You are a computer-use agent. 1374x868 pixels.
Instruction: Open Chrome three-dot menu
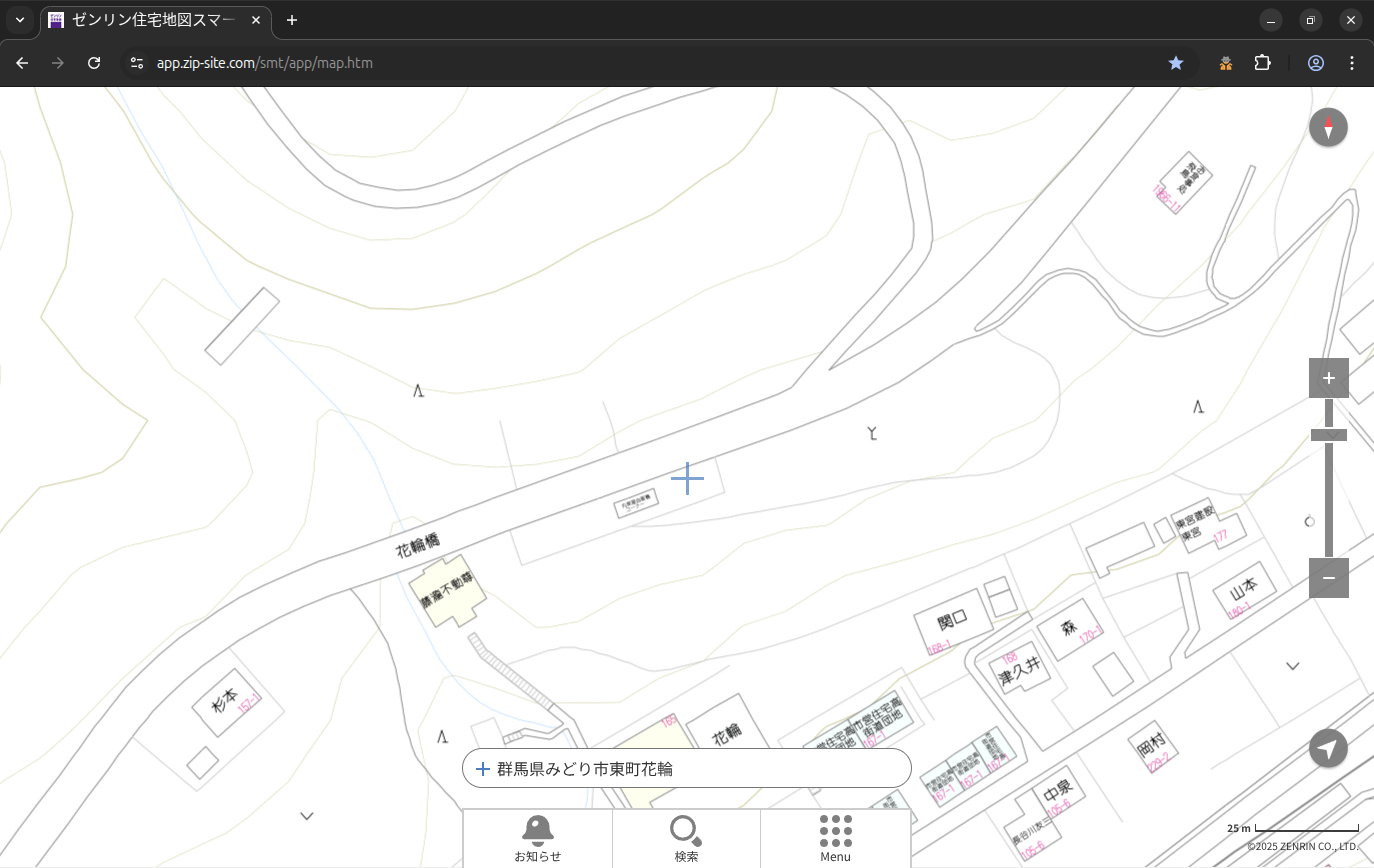[x=1351, y=63]
